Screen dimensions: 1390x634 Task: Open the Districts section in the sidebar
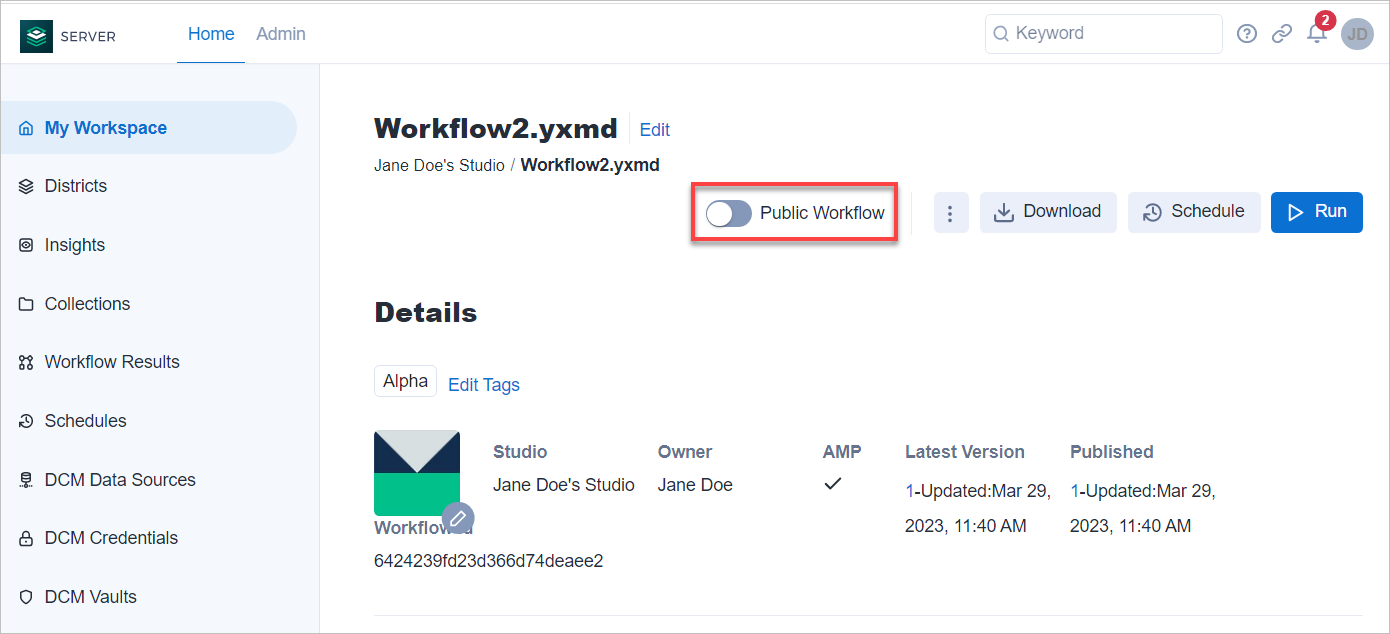76,185
